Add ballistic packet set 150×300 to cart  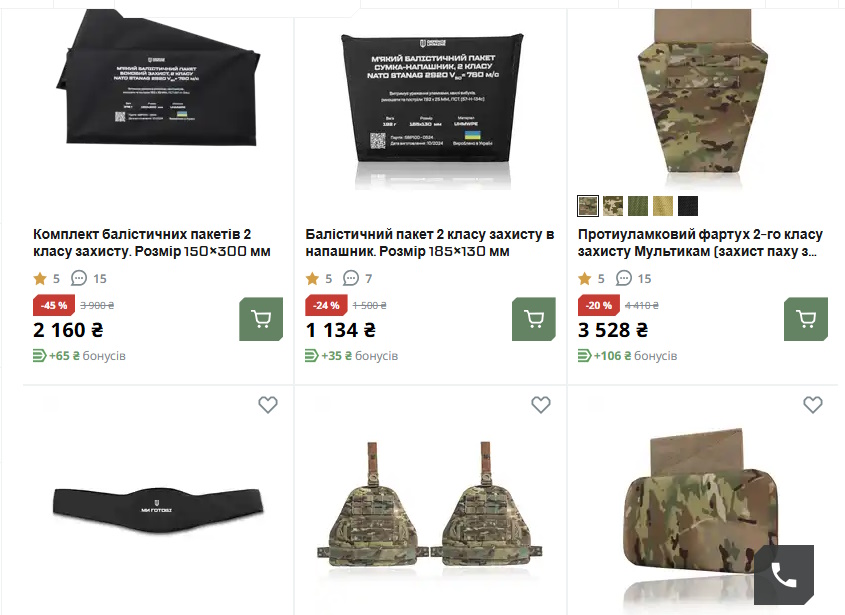click(x=261, y=319)
